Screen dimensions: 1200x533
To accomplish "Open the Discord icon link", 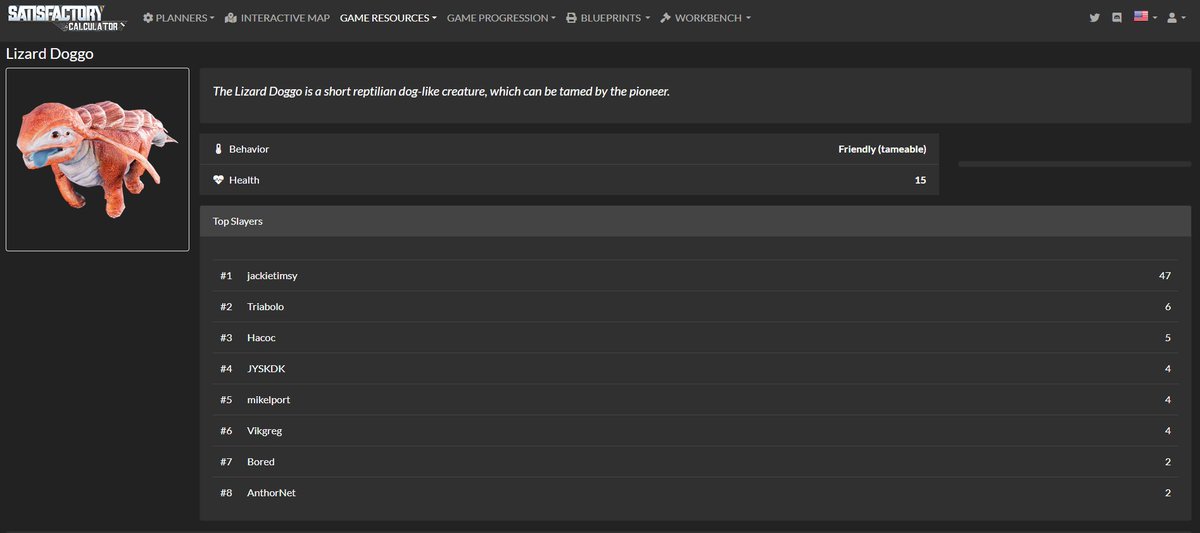I will point(1117,18).
